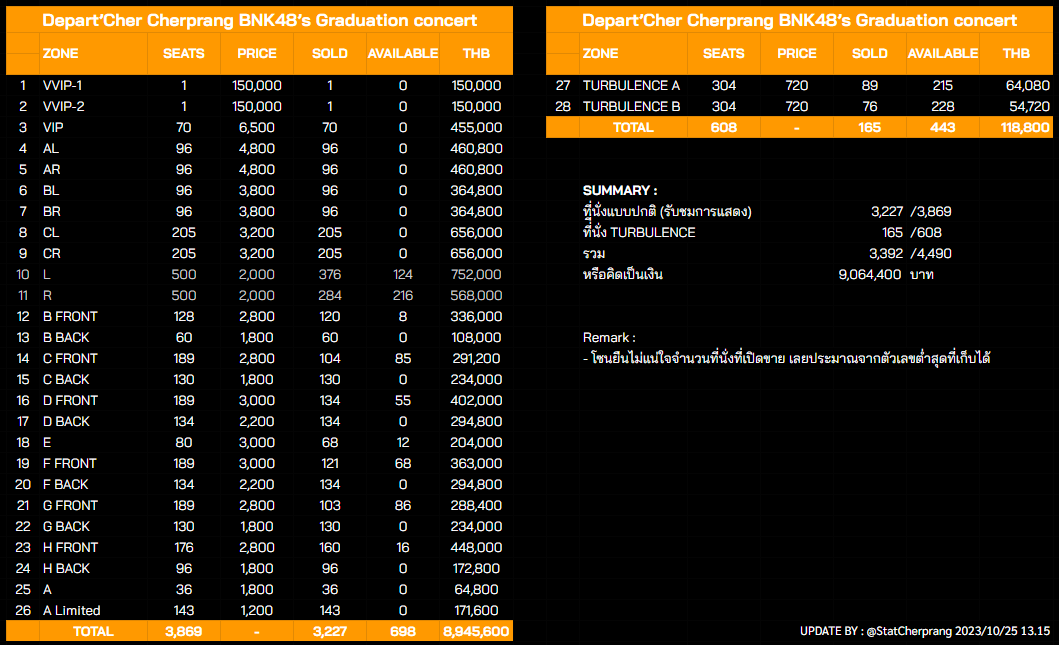Viewport: 1059px width, 645px height.
Task: Click the left table total seats 3,869
Action: pos(184,631)
